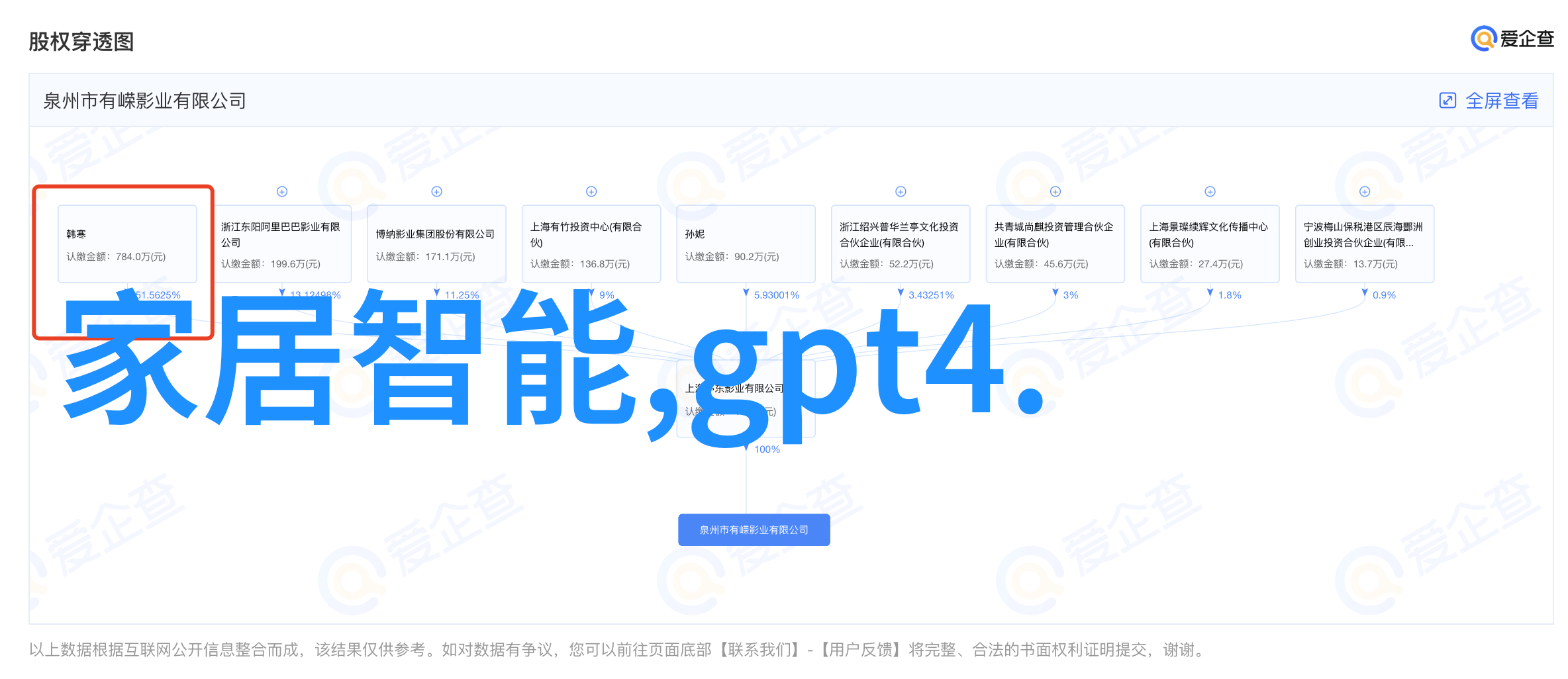The height and width of the screenshot is (679, 1568).
Task: Click 认缴金额 27.4万(元) amount
Action: pyautogui.click(x=1196, y=264)
